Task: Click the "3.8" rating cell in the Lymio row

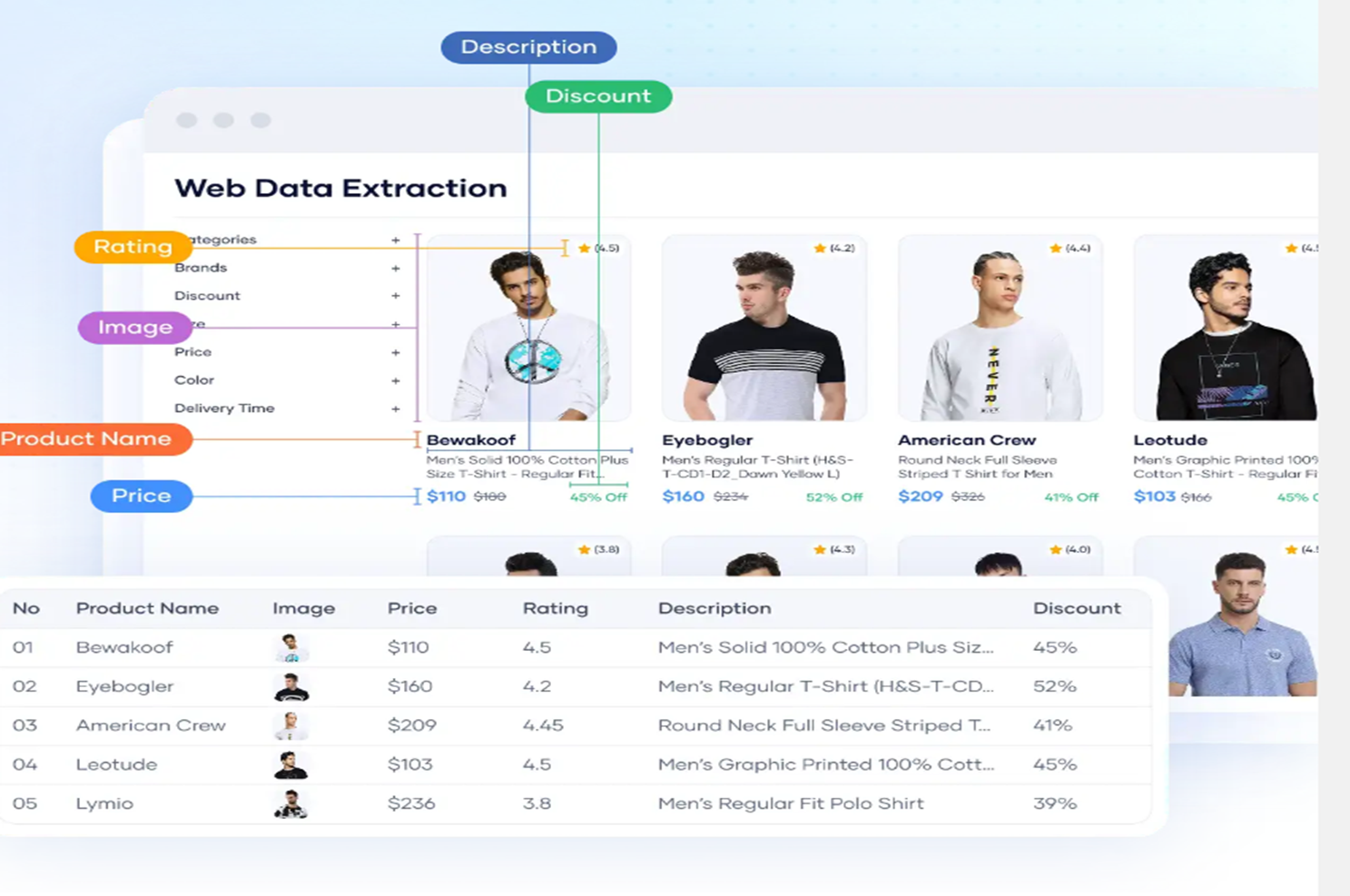Action: click(537, 803)
